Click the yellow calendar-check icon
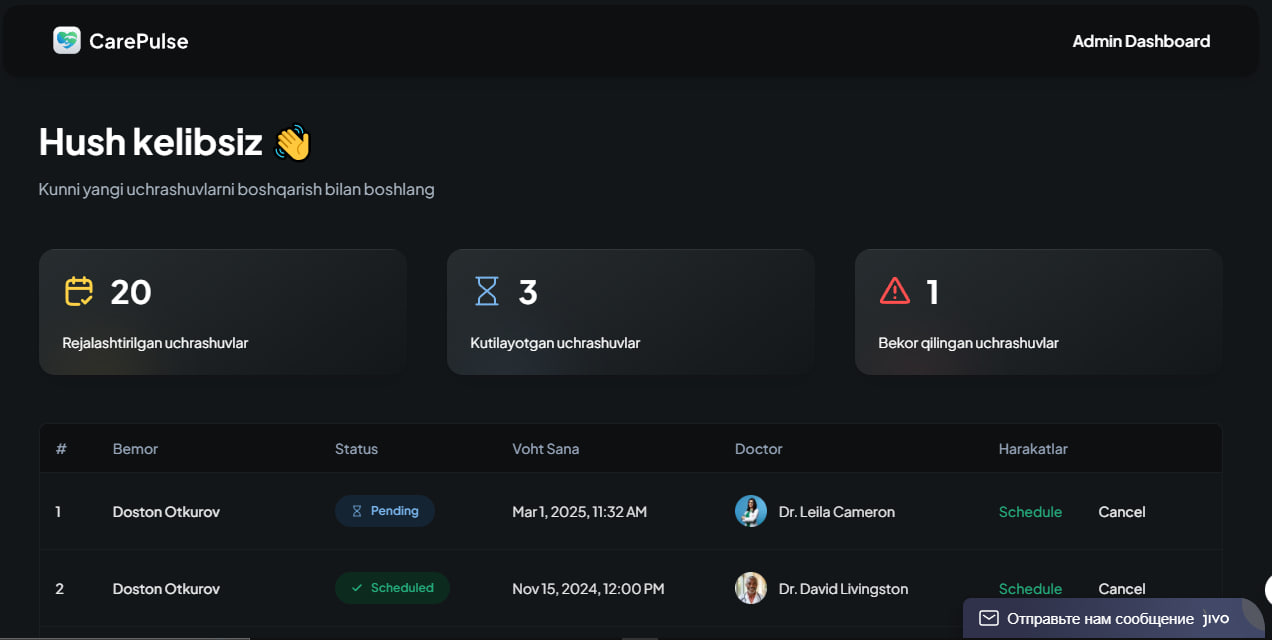The image size is (1272, 640). (79, 291)
